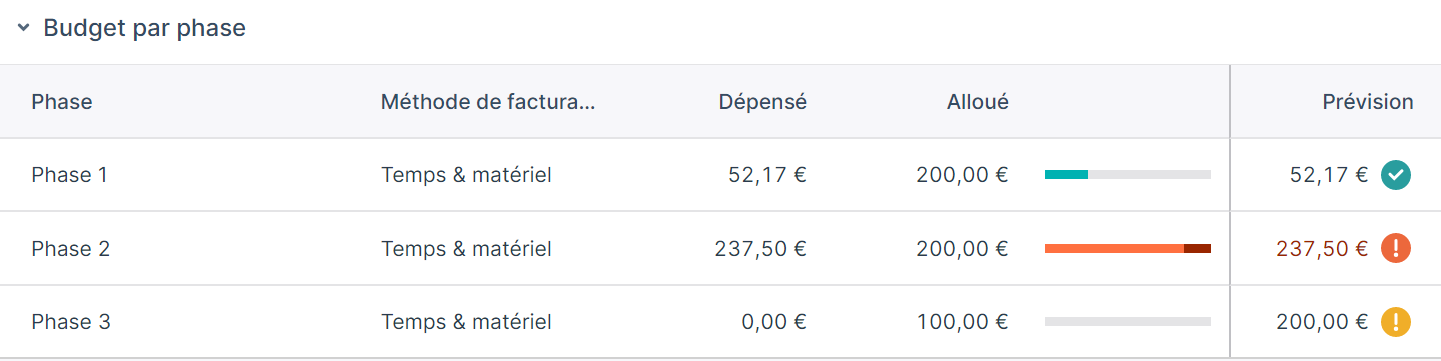Select Phase 1 allocated amount 200,00 €
1441x361 pixels.
point(962,175)
